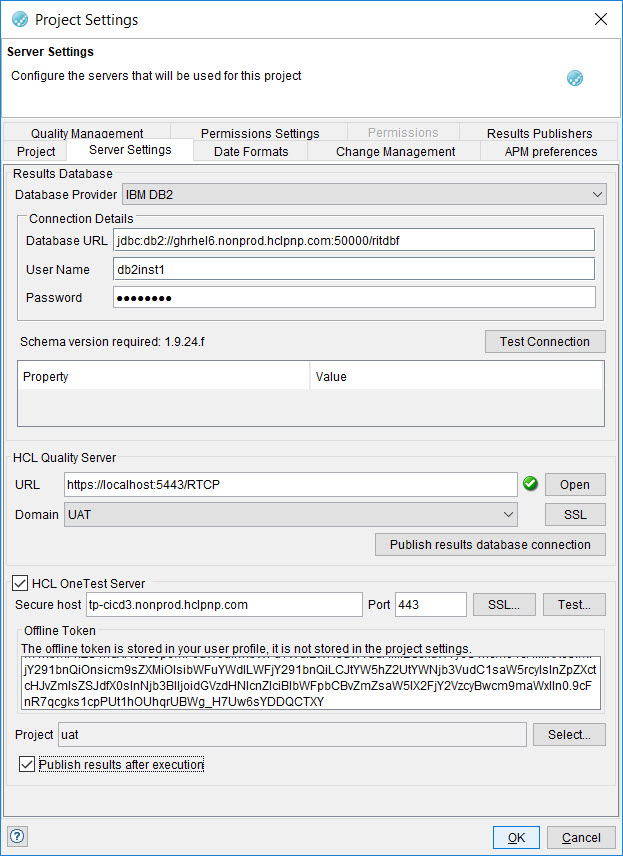Image resolution: width=623 pixels, height=856 pixels.
Task: Click the green connection status checkmark icon
Action: point(530,483)
